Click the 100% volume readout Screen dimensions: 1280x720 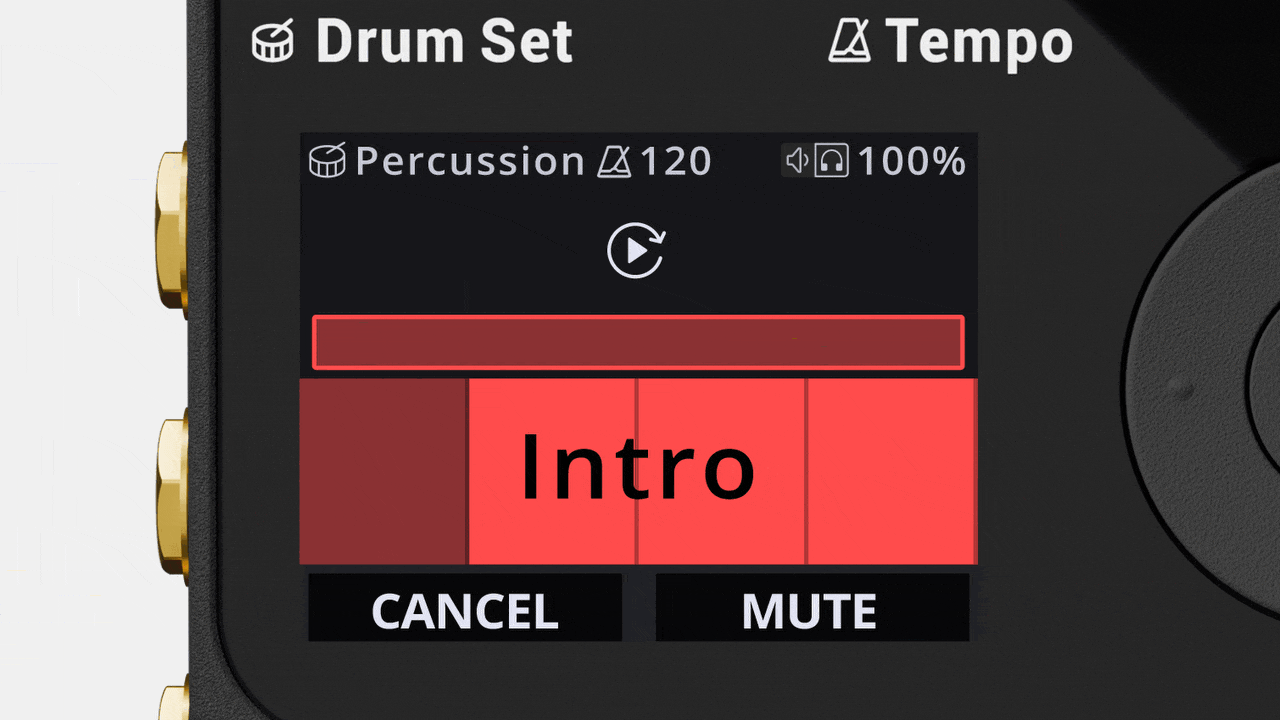(911, 161)
